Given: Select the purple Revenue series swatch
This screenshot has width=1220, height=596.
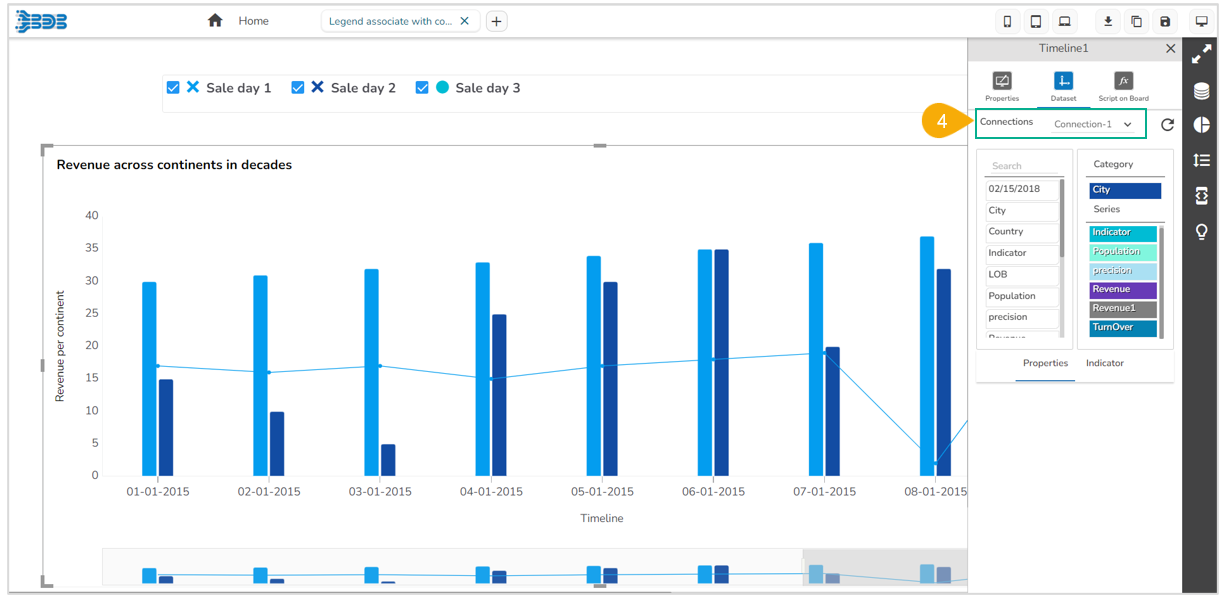Looking at the screenshot, I should point(1123,290).
